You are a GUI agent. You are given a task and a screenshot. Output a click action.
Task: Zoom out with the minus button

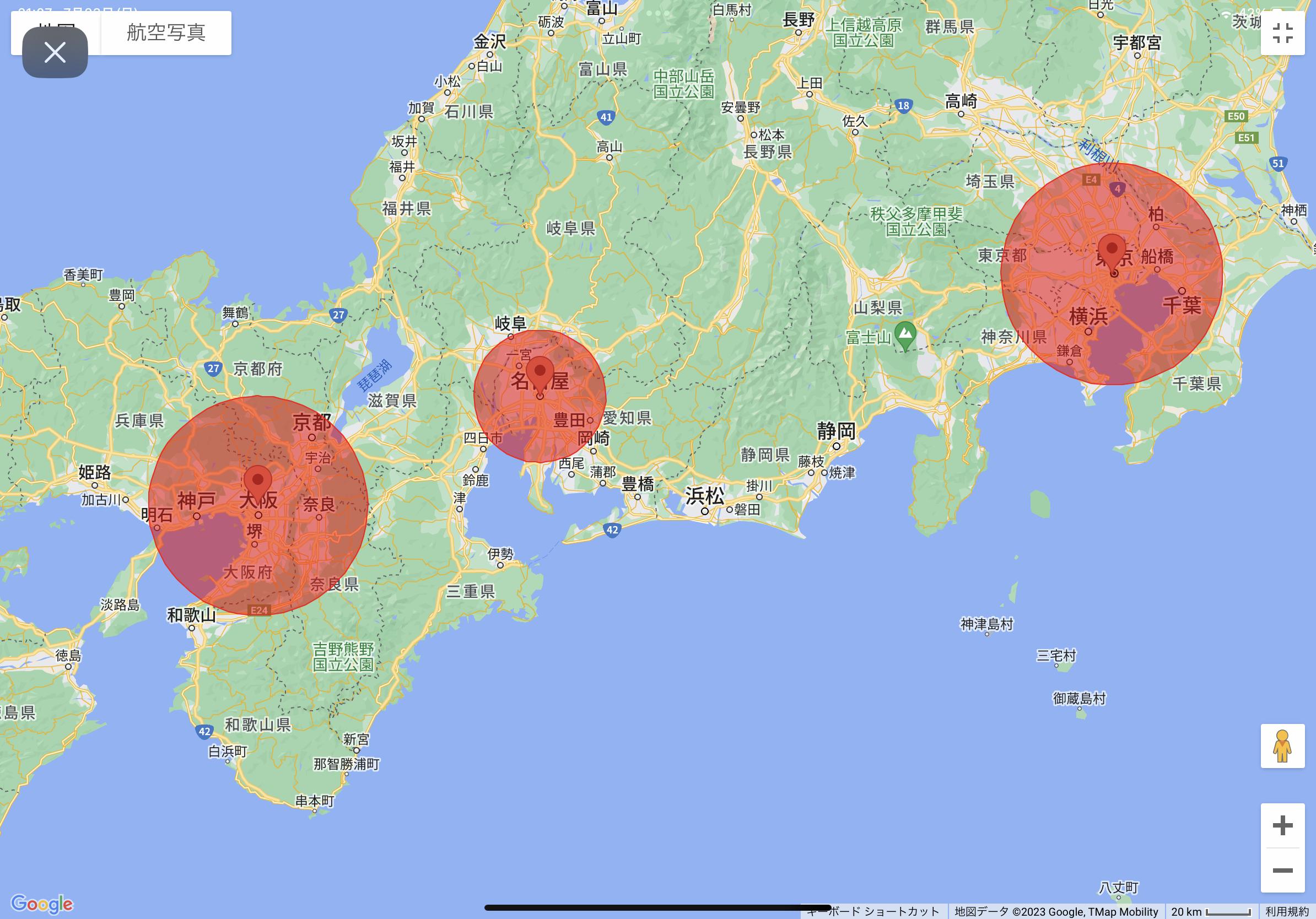coord(1282,871)
